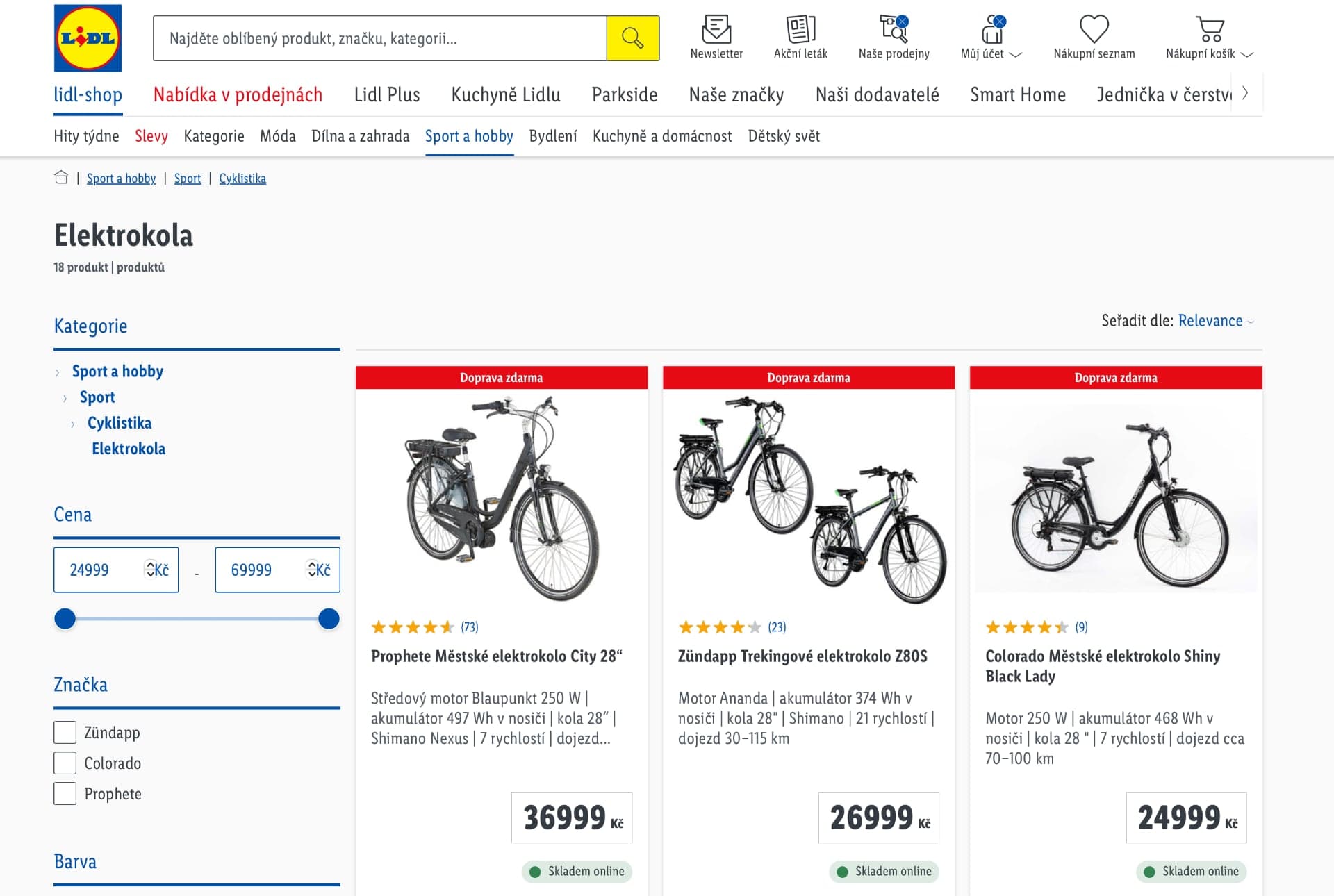Click the 26999 Kč price box
Viewport: 1334px width, 896px height.
coord(878,818)
